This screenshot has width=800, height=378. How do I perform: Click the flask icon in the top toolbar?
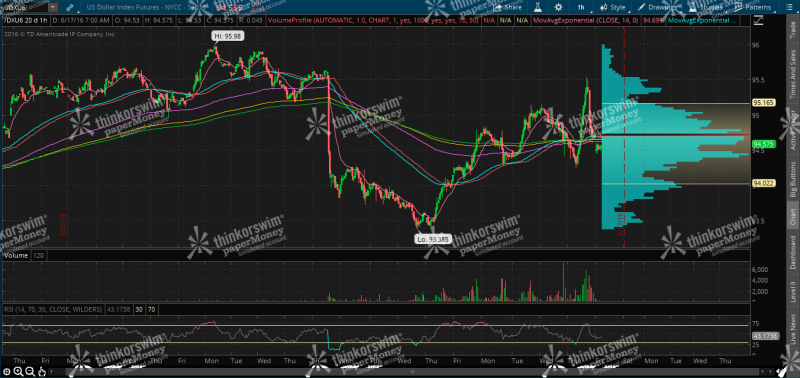pyautogui.click(x=537, y=7)
